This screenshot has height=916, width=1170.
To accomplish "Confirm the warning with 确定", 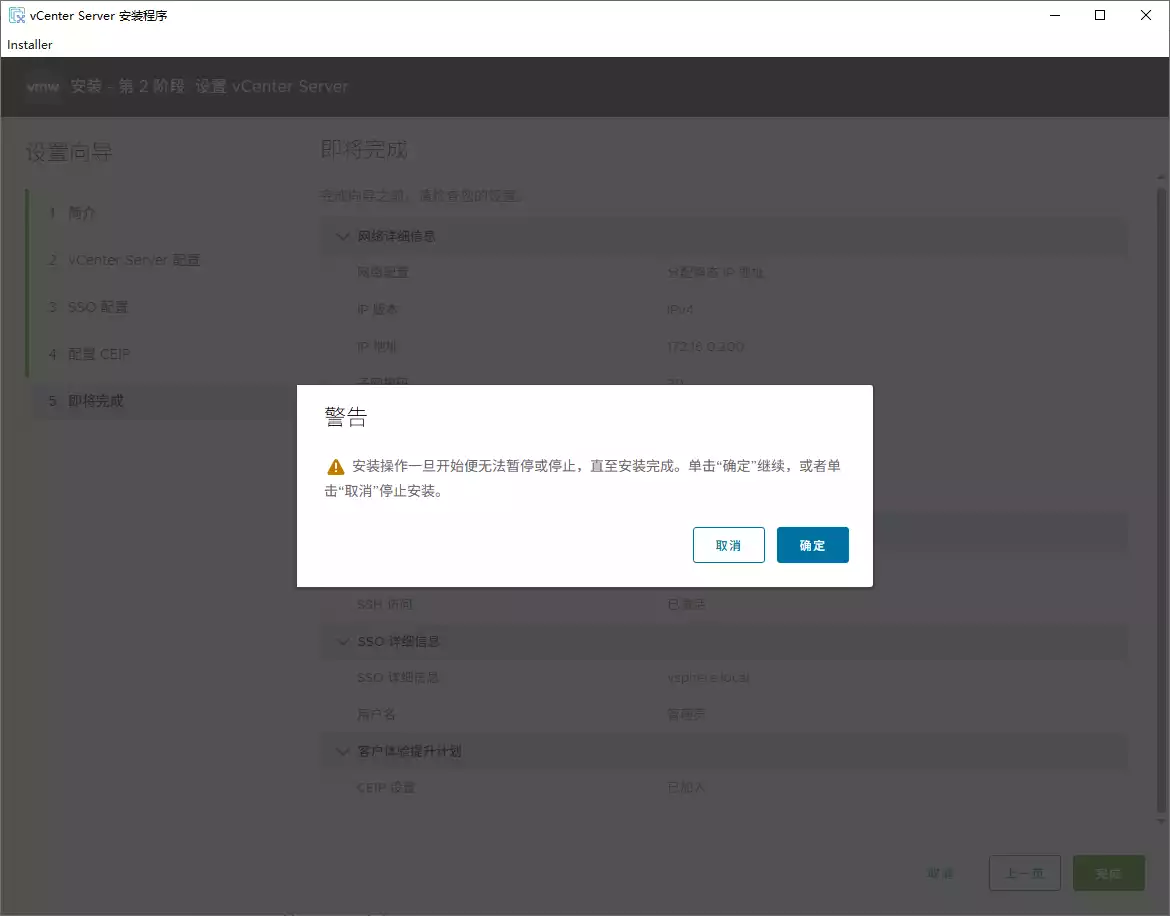I will click(812, 545).
